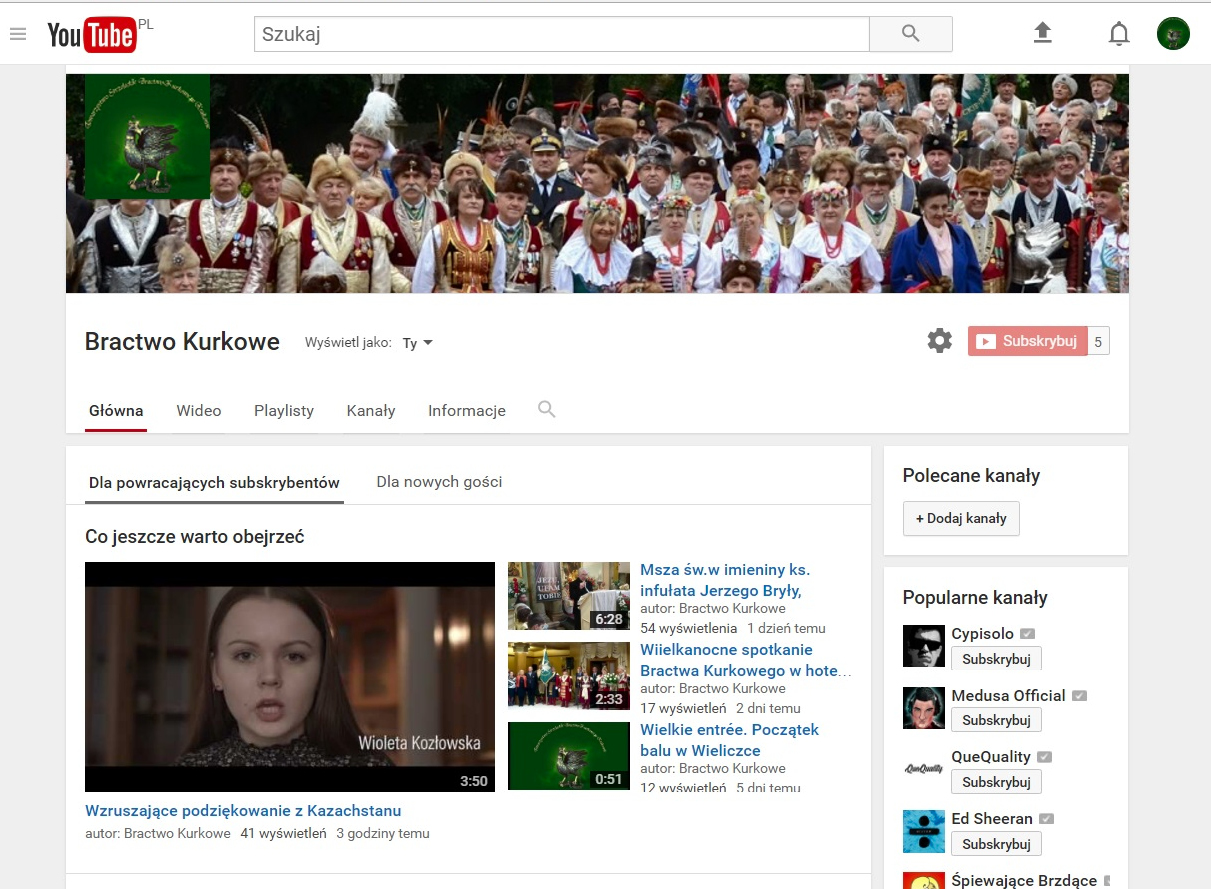Click the 'Popularne kanały' heading

point(975,598)
